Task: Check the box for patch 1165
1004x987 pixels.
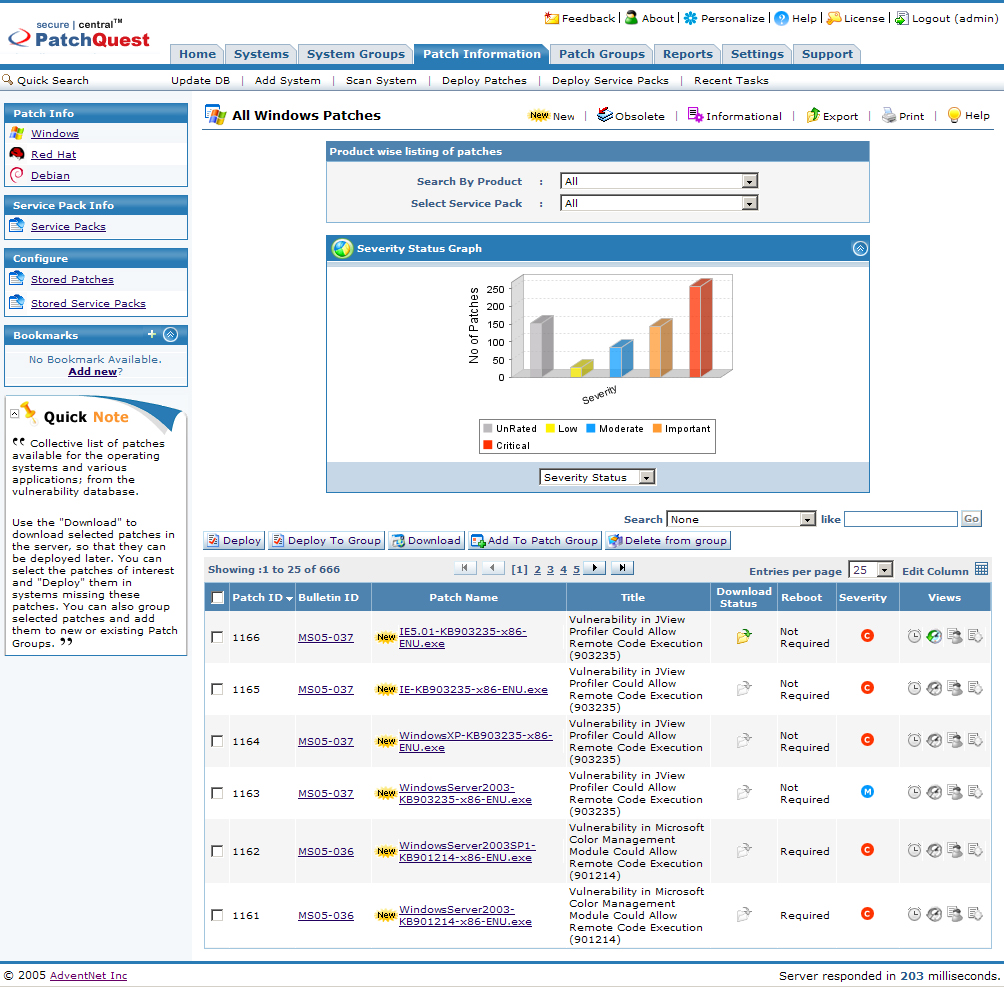Action: (x=217, y=689)
